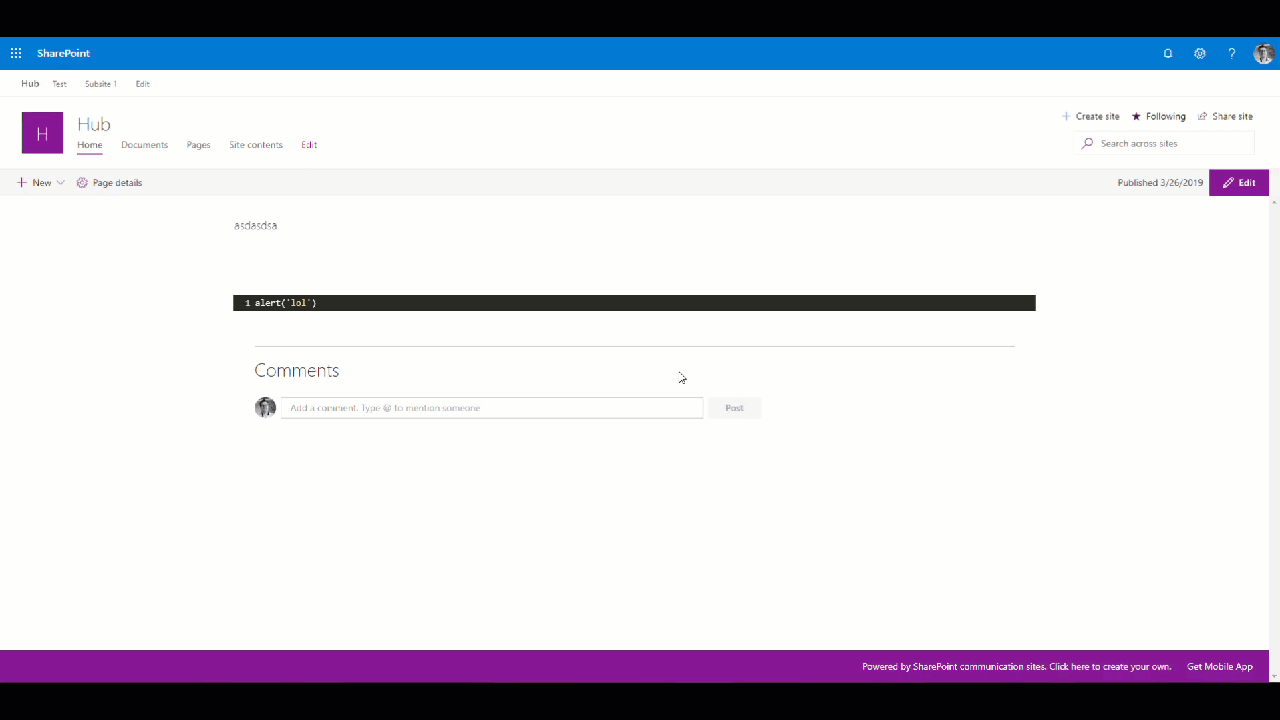Click the Hub site logo tile
1280x720 pixels.
42,133
